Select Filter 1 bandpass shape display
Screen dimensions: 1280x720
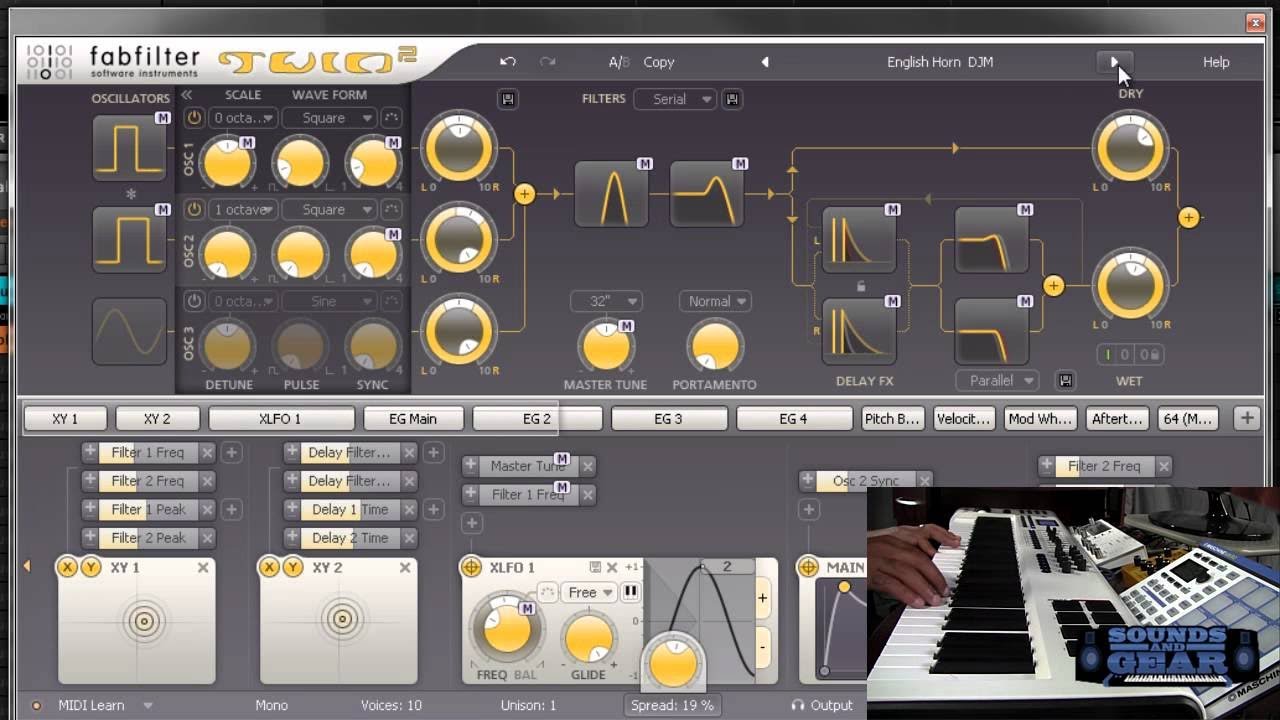pyautogui.click(x=611, y=194)
